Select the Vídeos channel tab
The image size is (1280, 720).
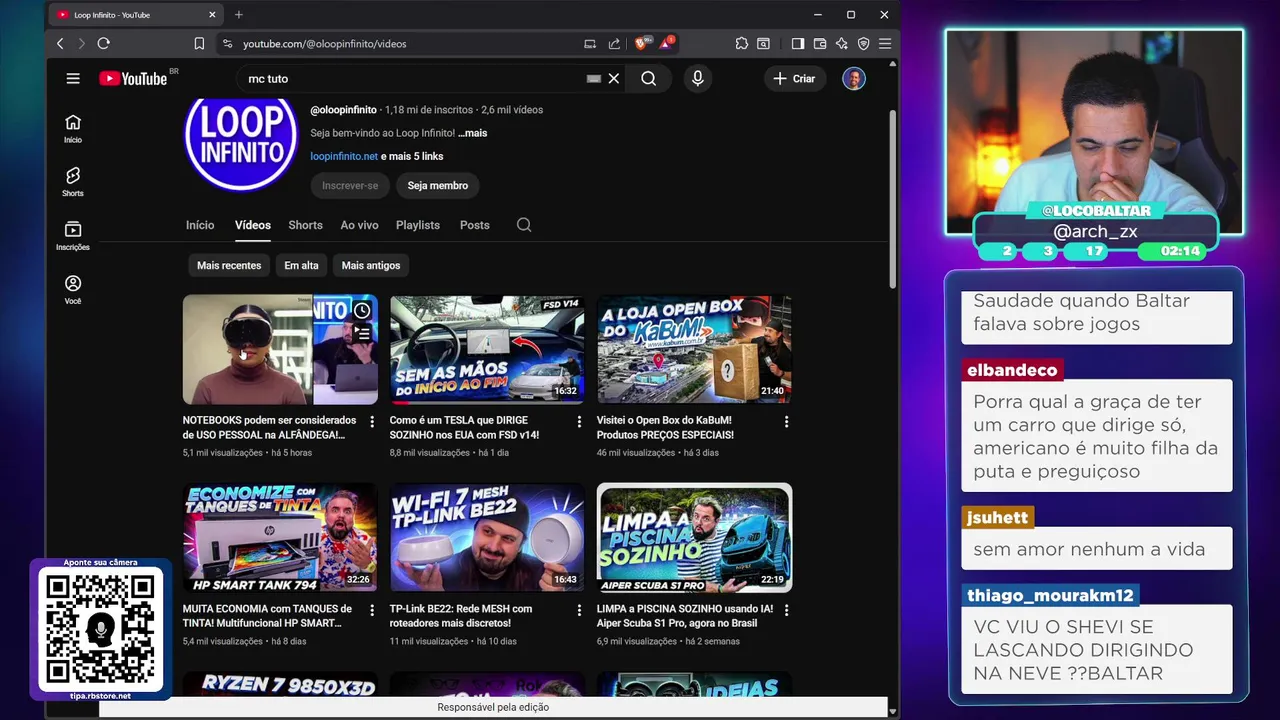(x=253, y=225)
